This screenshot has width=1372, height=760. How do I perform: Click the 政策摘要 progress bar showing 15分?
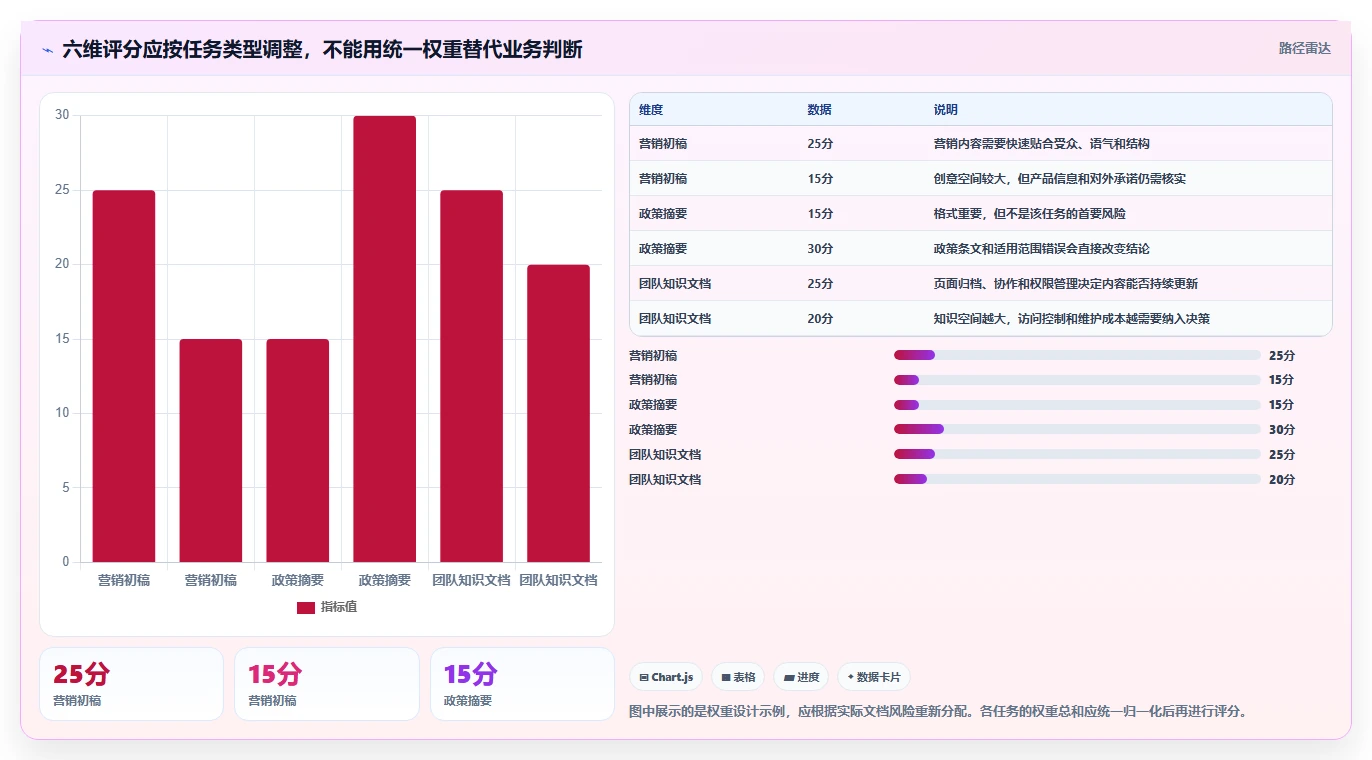click(1077, 405)
